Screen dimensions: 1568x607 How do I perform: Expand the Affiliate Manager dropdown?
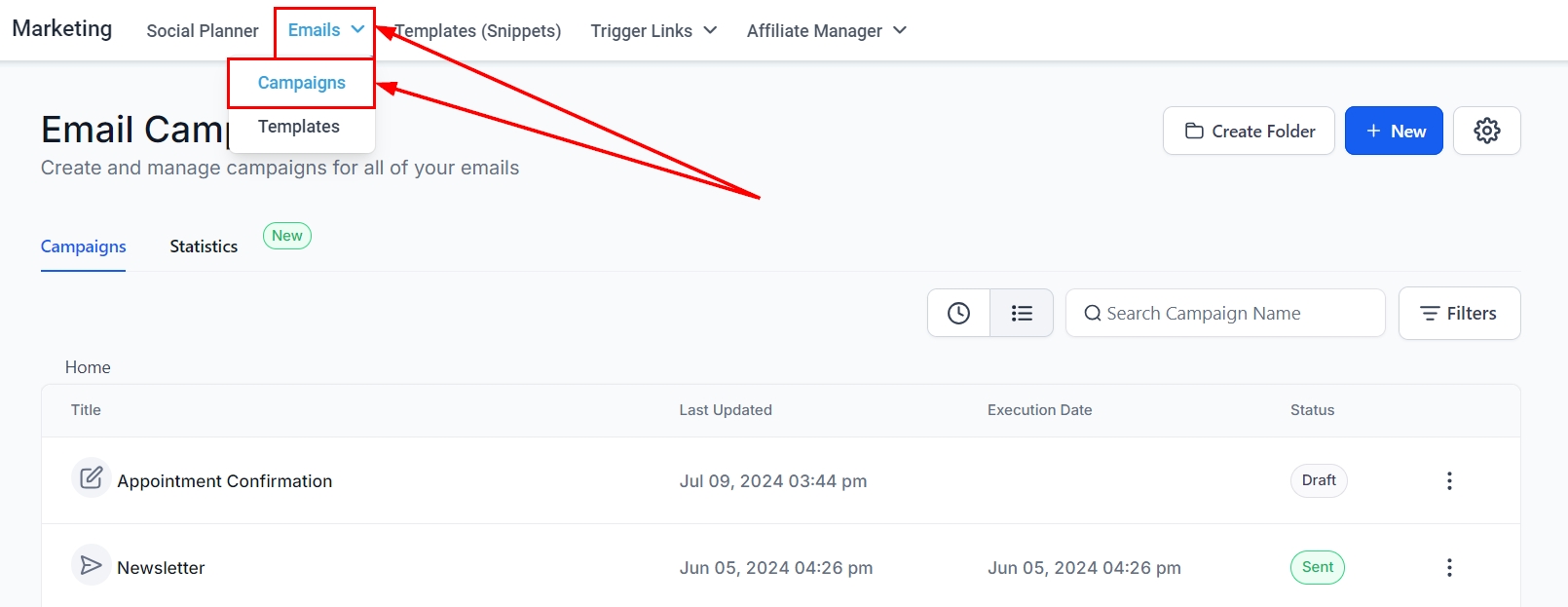tap(826, 30)
